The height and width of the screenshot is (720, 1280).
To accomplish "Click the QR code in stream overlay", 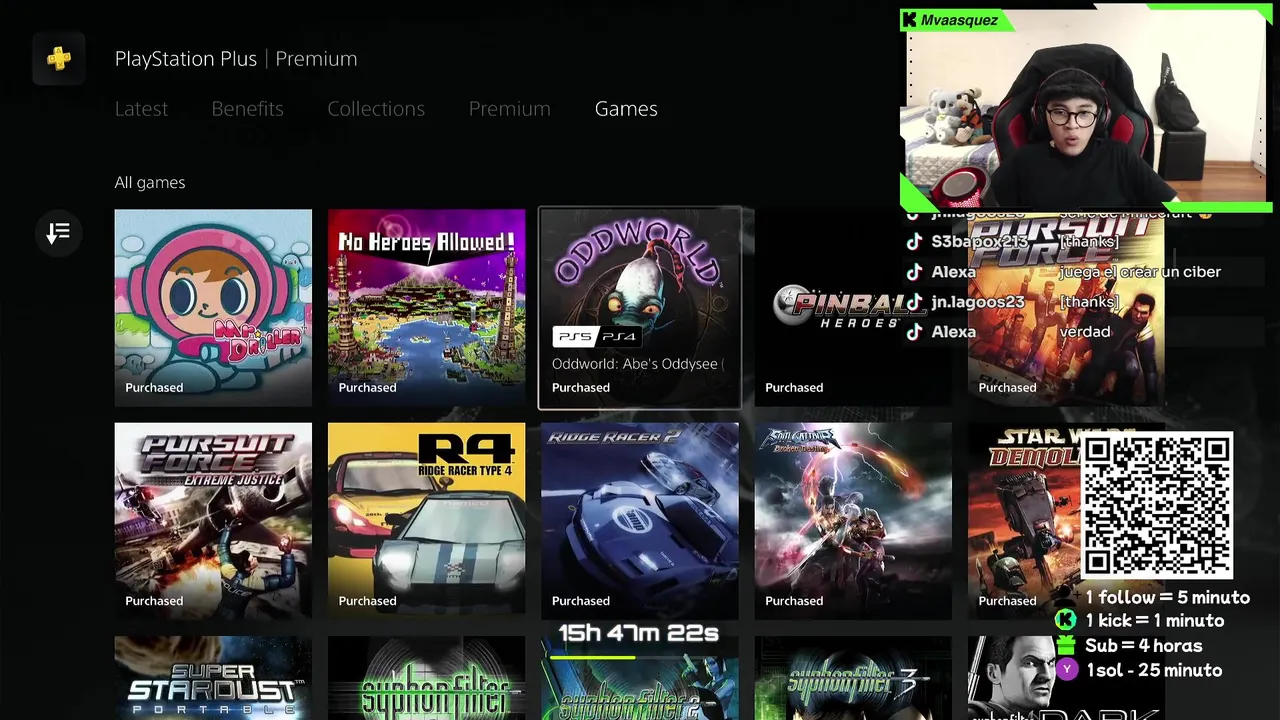I will pos(1157,505).
